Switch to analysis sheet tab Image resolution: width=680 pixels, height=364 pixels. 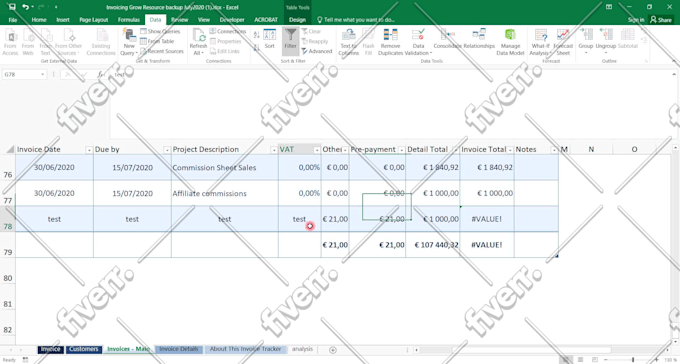[302, 349]
